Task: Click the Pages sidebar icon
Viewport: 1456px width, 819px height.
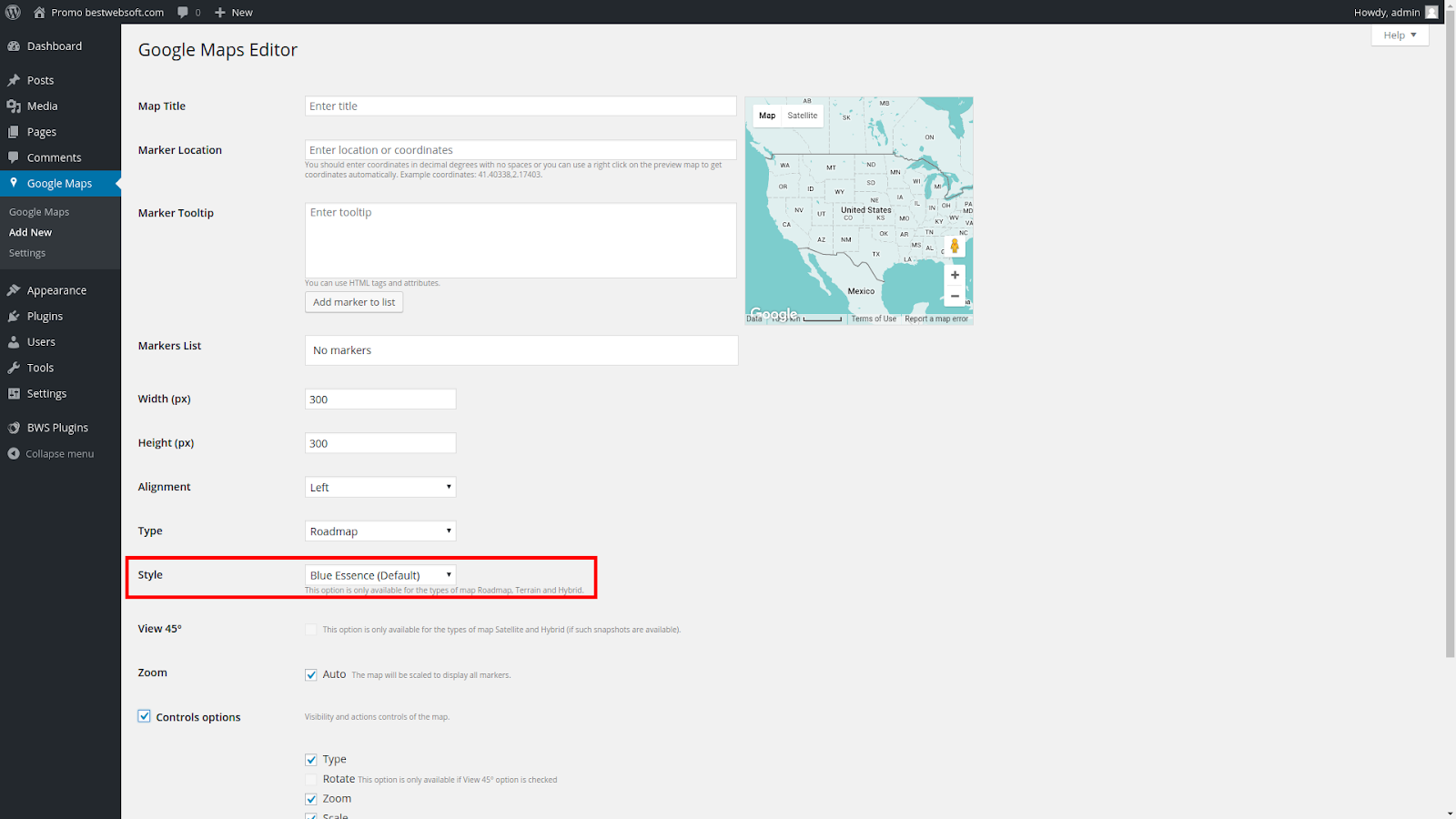Action: pos(14,132)
